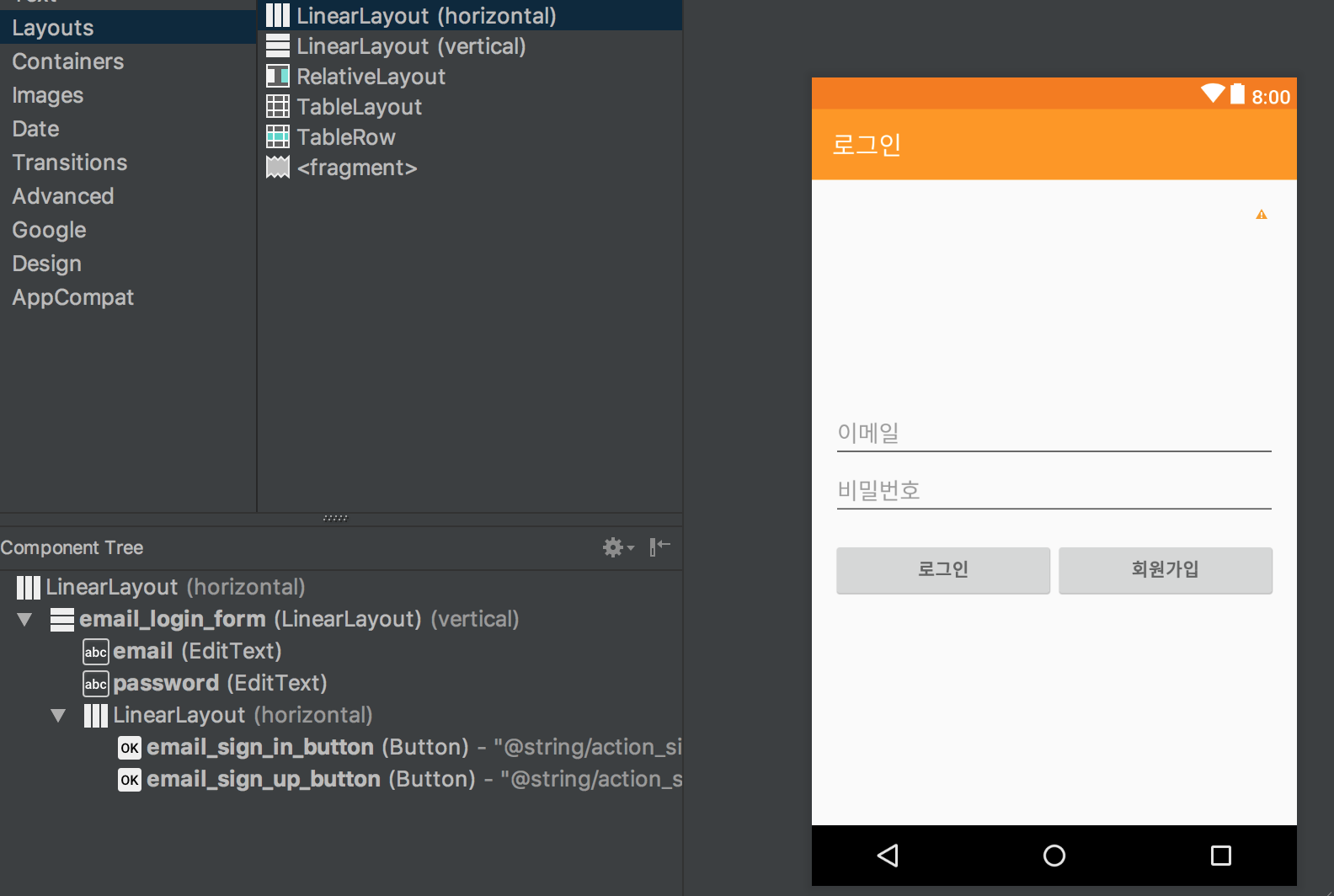The height and width of the screenshot is (896, 1334).
Task: Click the fragment palette icon
Action: click(x=278, y=167)
